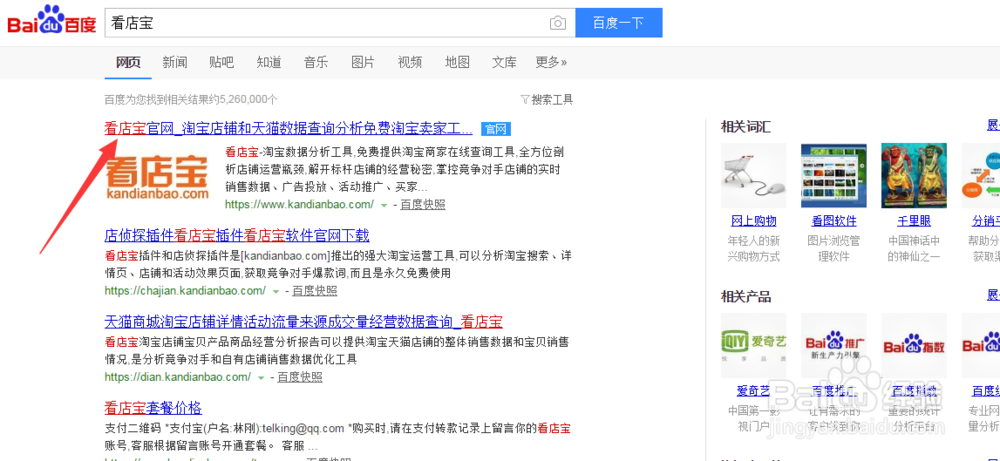The width and height of the screenshot is (1000, 461).
Task: Click the 爱奇艺 iQIYI logo icon
Action: 754,345
